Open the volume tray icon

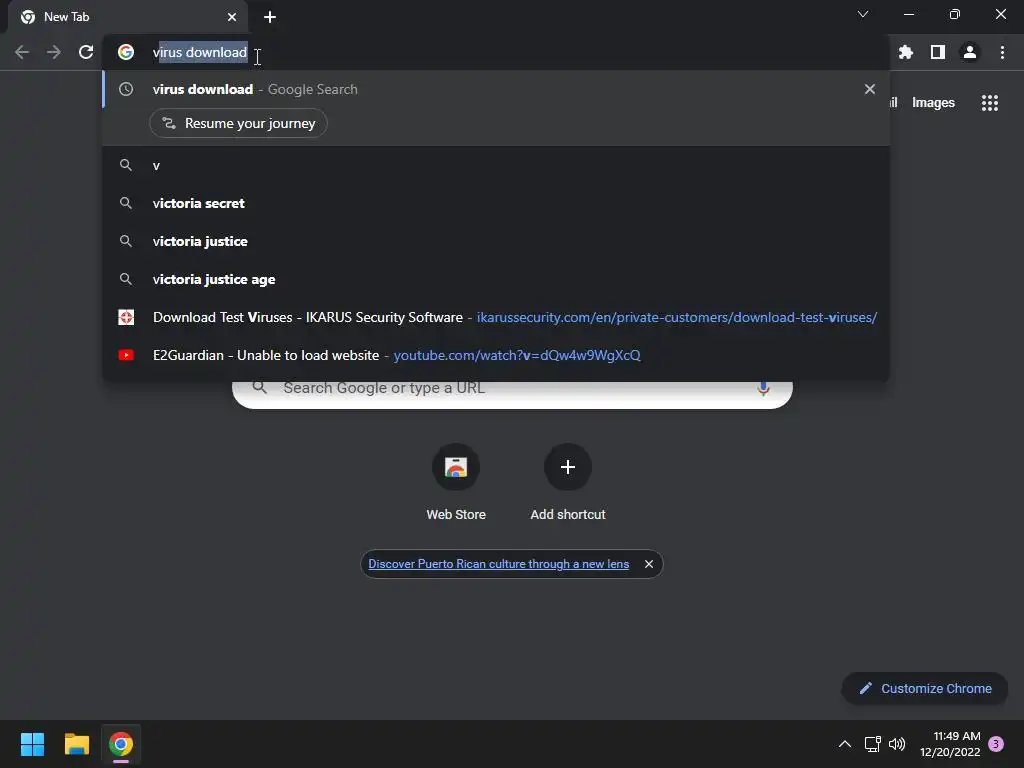[897, 744]
